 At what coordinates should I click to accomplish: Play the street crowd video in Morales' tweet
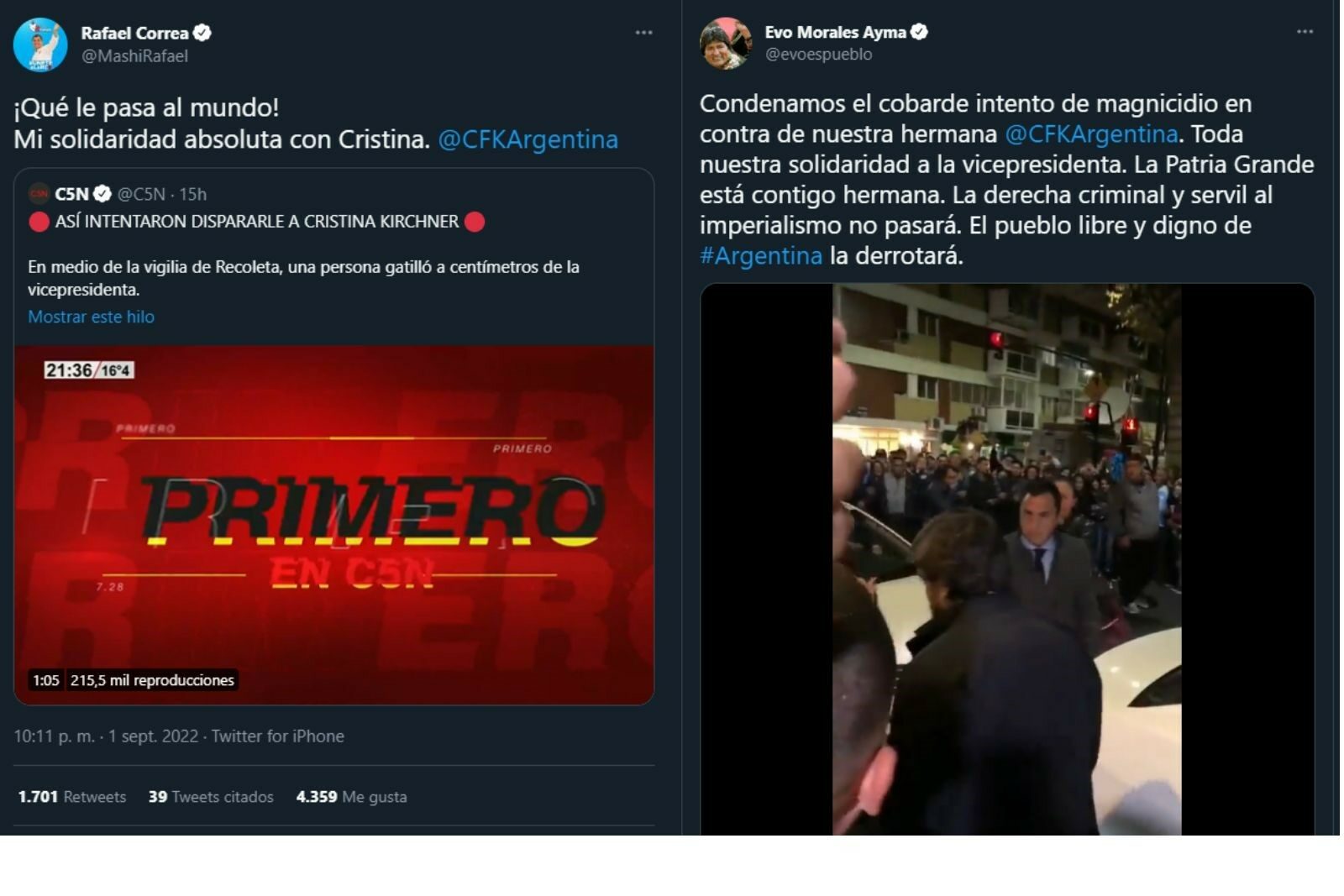1007,559
